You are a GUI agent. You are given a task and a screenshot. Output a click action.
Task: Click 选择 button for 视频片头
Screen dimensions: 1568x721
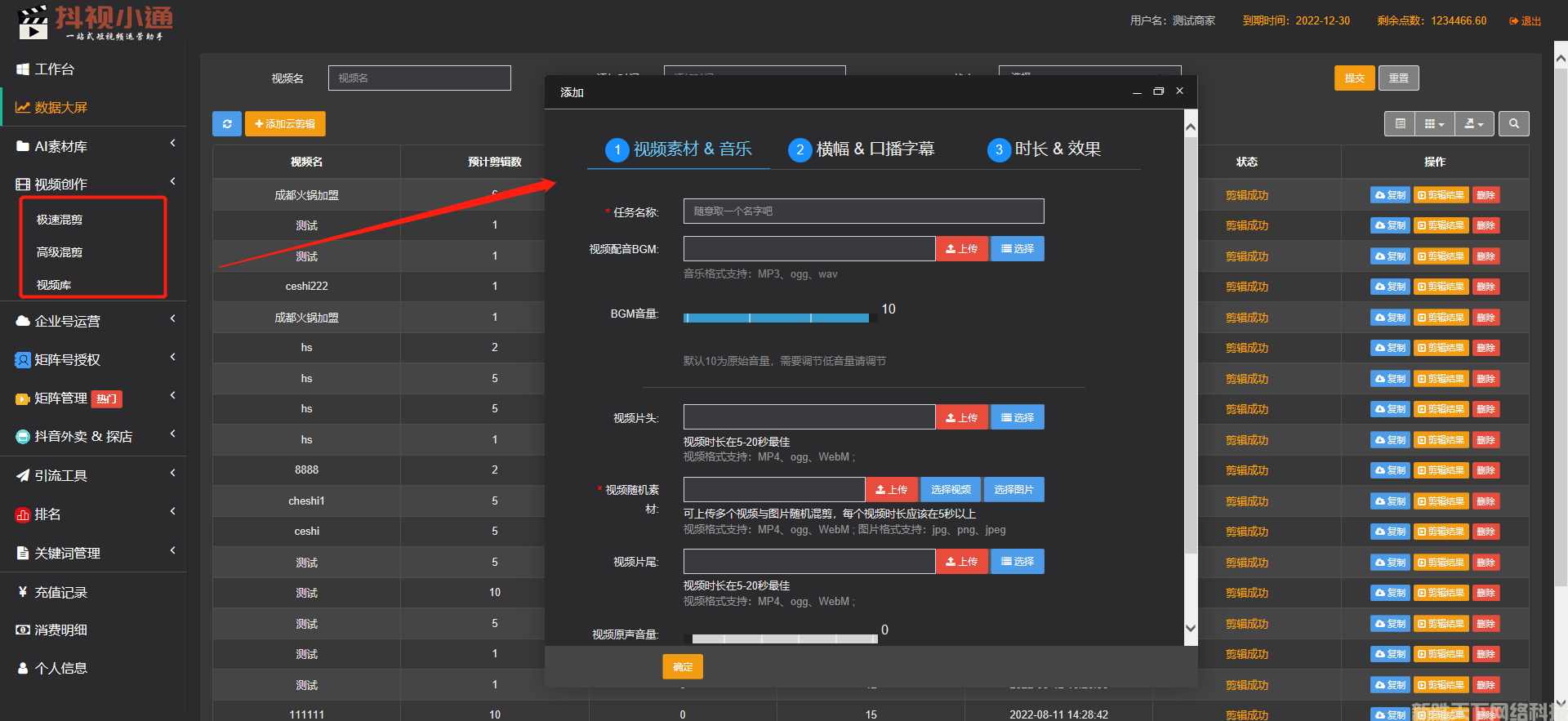point(1017,417)
